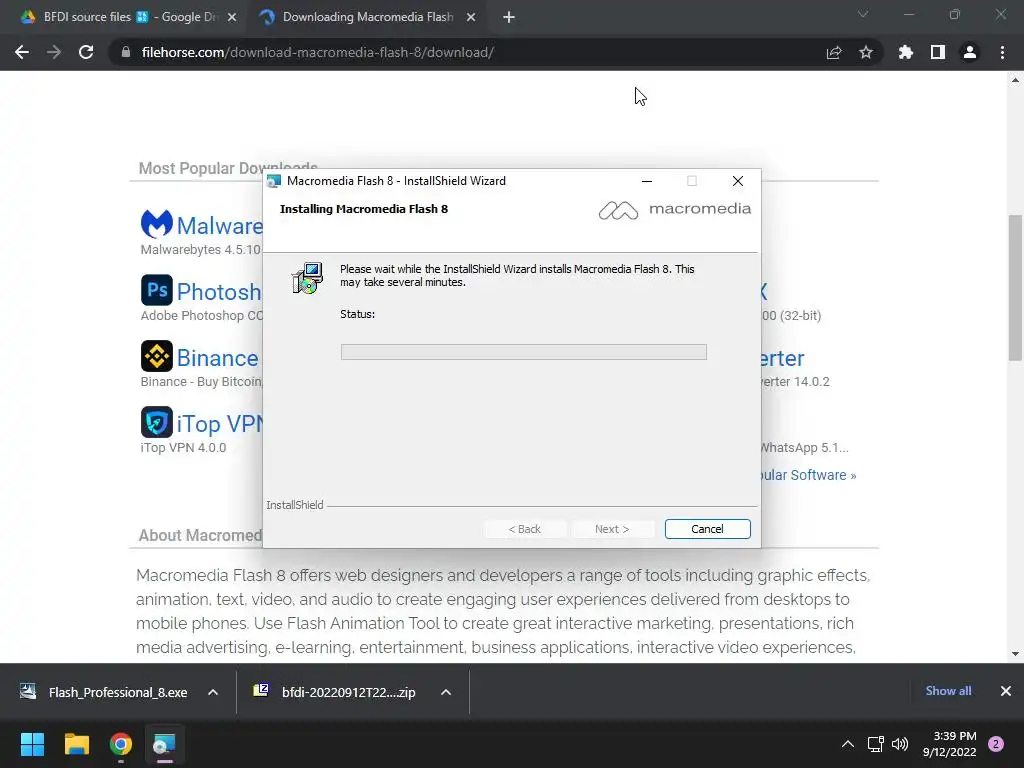1024x768 pixels.
Task: Show all downloads
Action: (948, 691)
